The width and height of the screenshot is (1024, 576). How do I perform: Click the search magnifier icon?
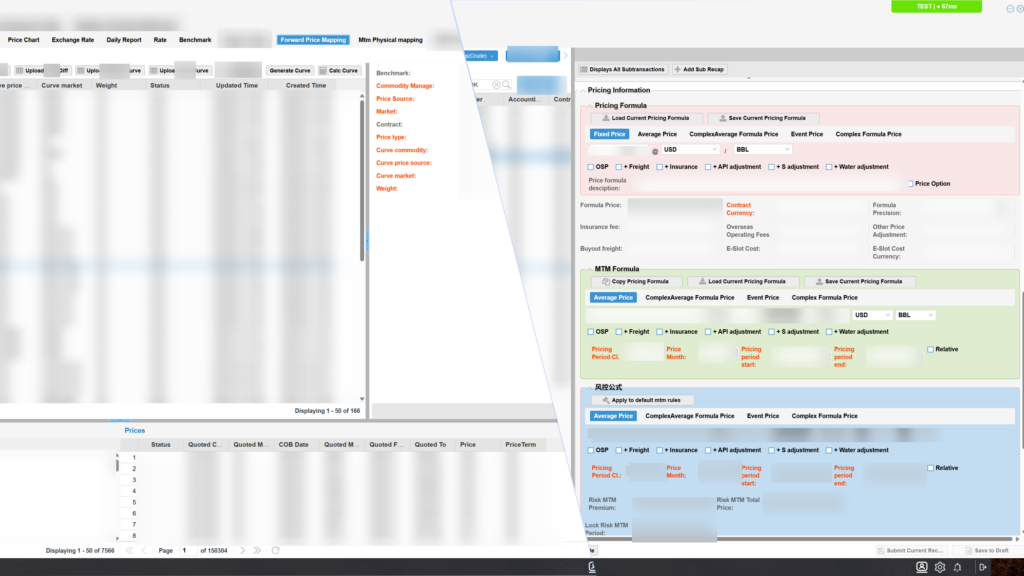(507, 85)
